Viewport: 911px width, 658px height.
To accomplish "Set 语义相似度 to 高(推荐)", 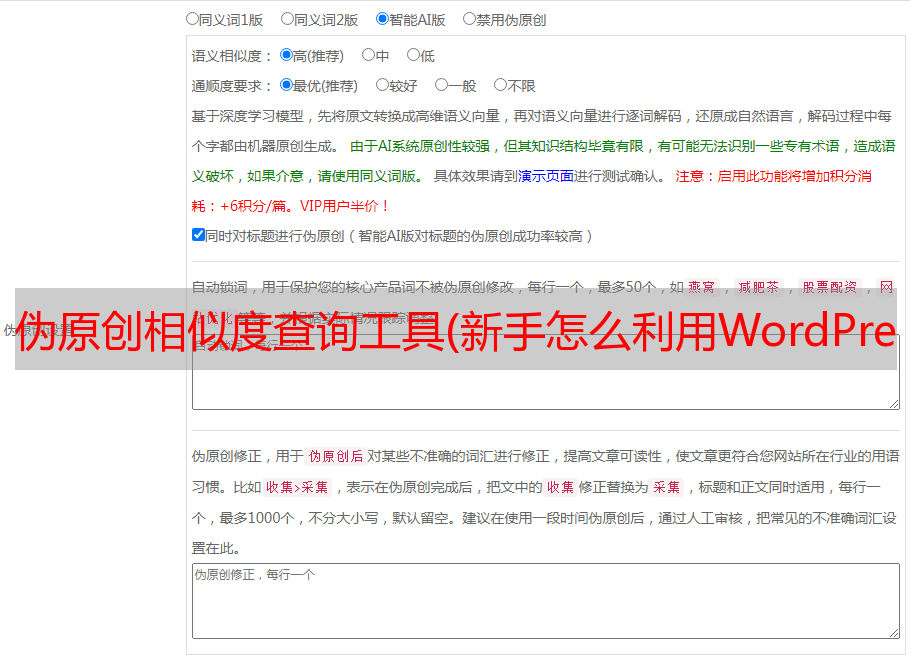I will point(286,55).
